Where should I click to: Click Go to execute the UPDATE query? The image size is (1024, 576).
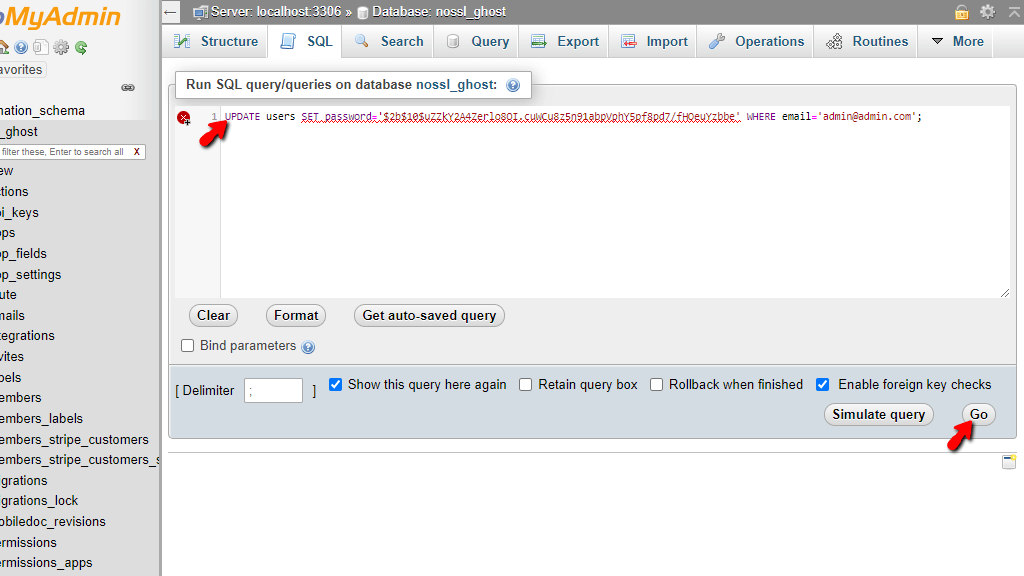tap(977, 414)
